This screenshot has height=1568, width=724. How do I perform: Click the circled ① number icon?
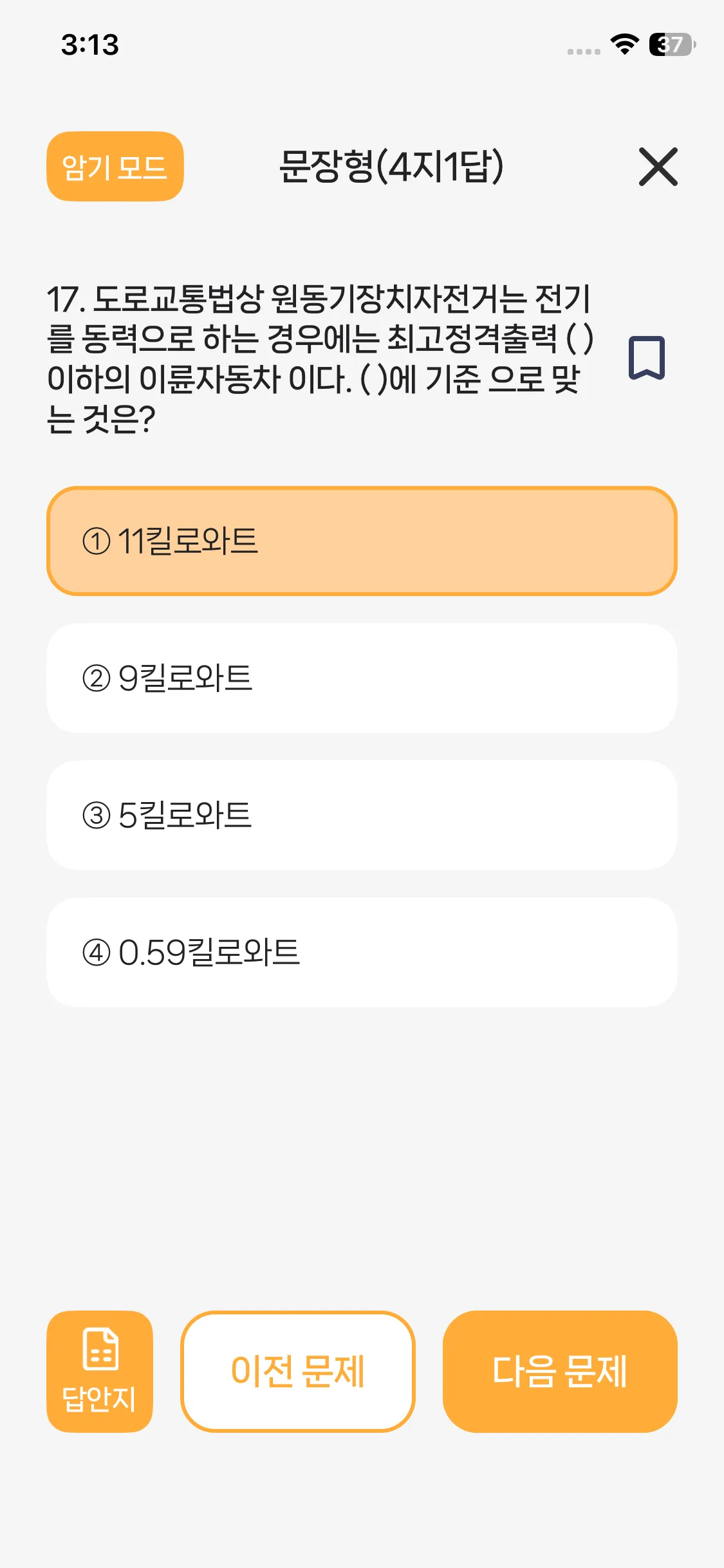pyautogui.click(x=97, y=541)
